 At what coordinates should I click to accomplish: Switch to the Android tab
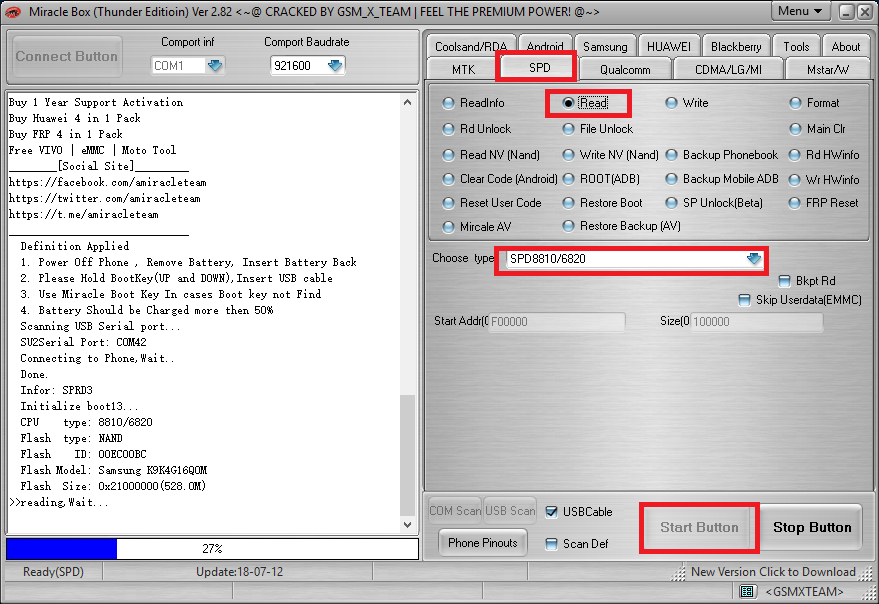click(545, 47)
